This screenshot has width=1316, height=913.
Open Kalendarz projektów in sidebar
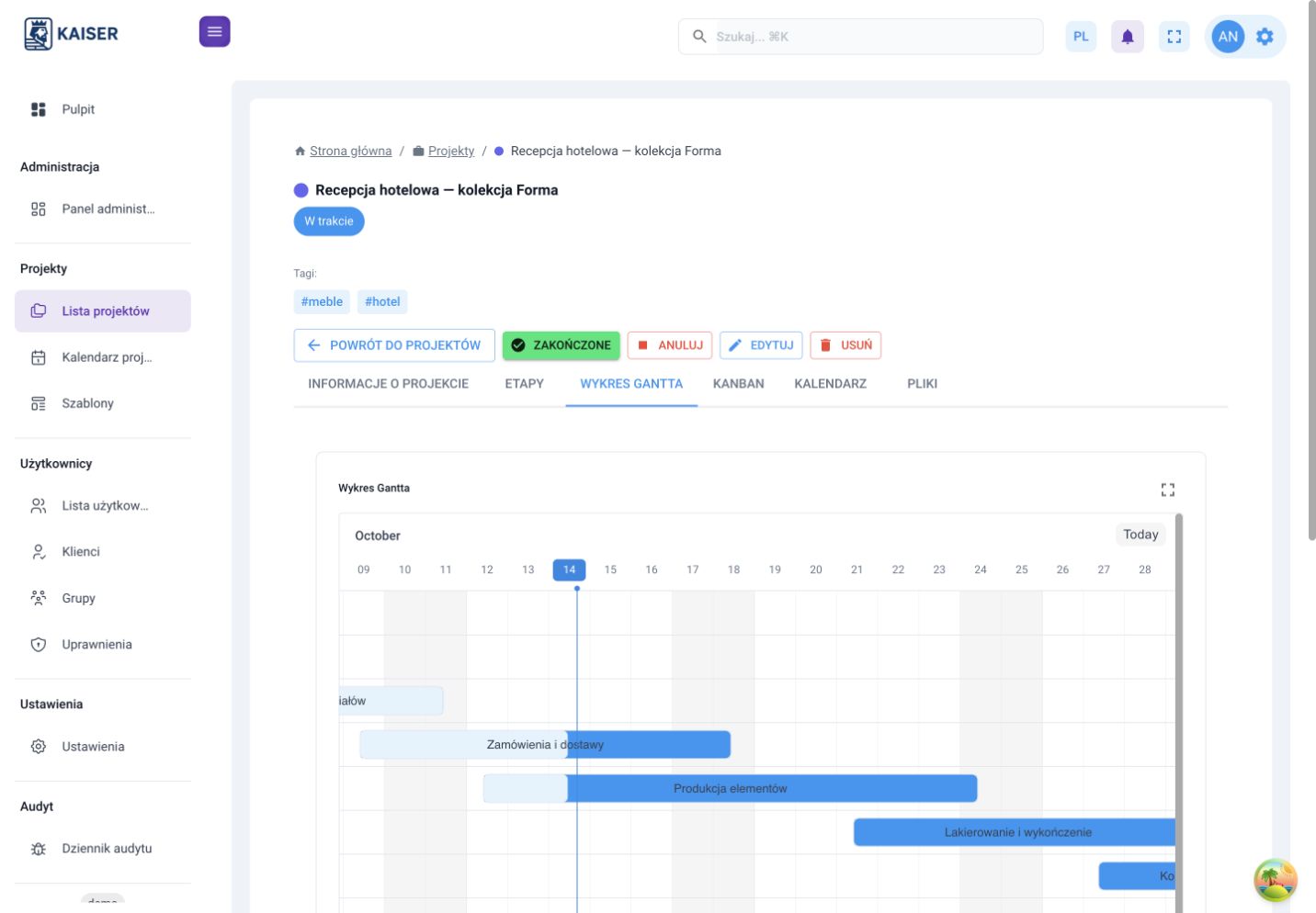(103, 357)
